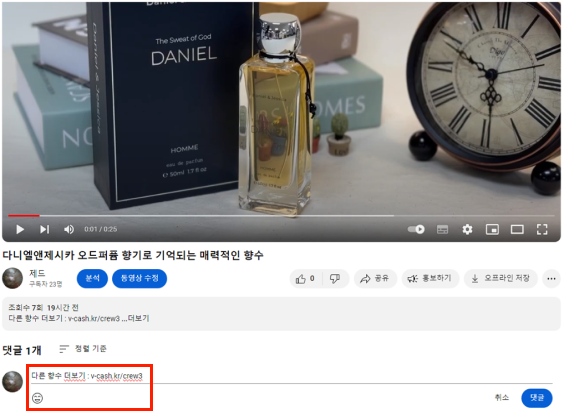Enter full screen mode
Image resolution: width=564 pixels, height=417 pixels.
tap(542, 229)
